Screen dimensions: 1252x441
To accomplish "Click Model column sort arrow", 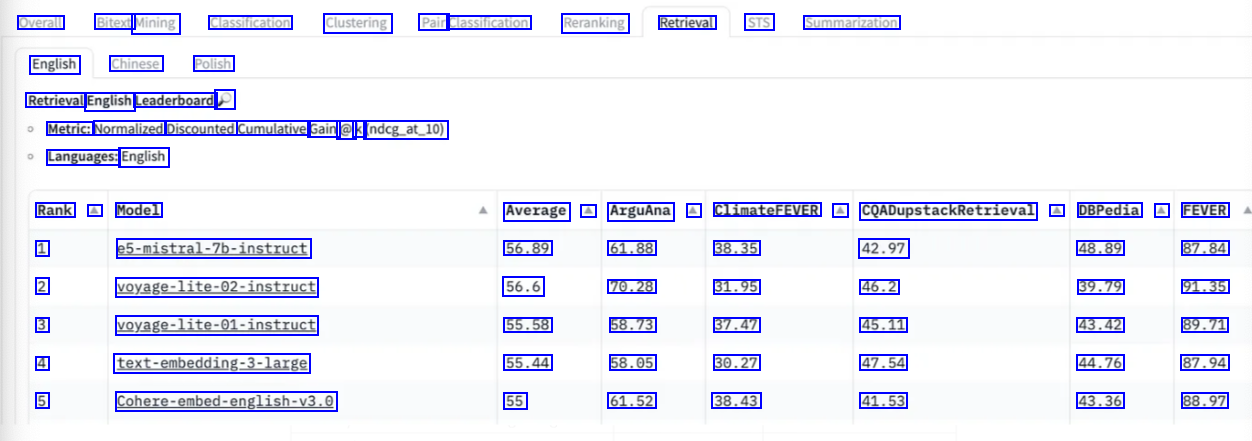I will coord(484,211).
